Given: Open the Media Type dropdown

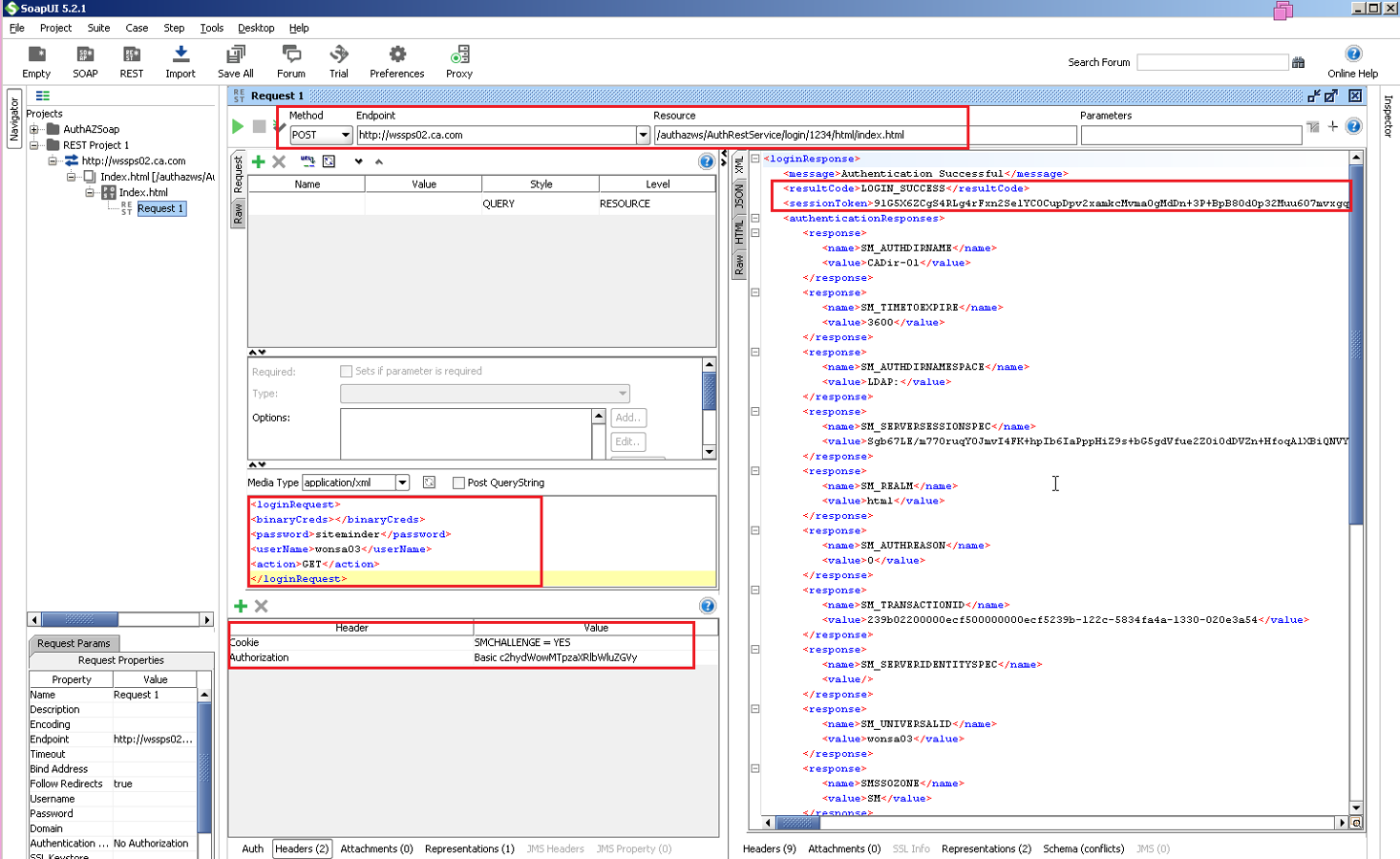Looking at the screenshot, I should (402, 483).
